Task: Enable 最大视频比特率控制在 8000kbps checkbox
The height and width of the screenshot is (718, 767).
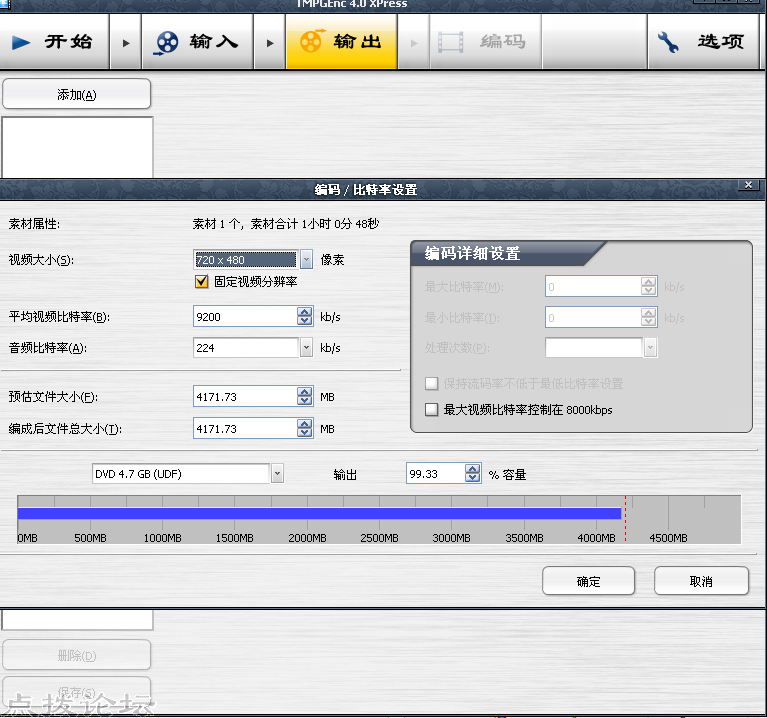Action: (x=431, y=409)
